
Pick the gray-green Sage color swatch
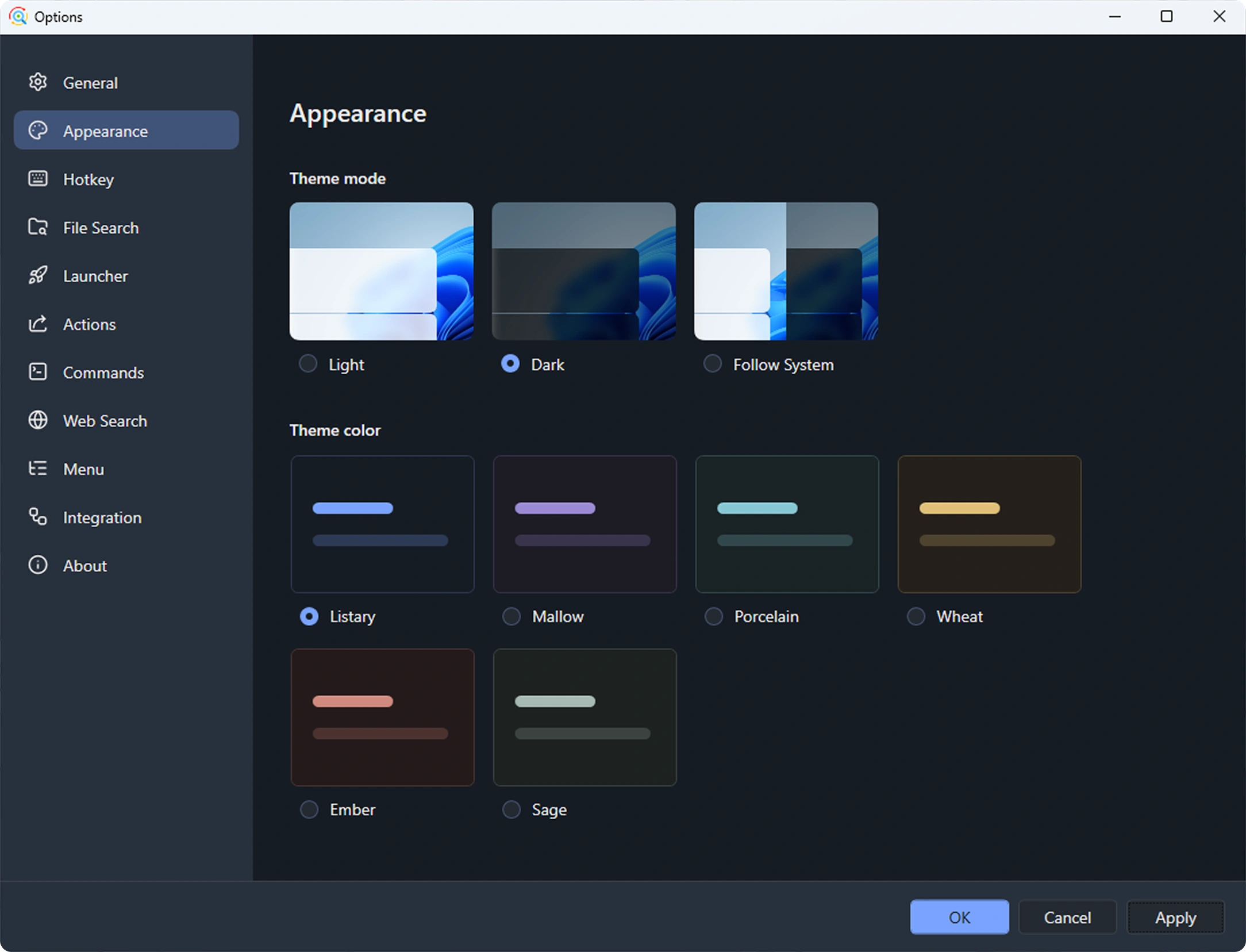tap(585, 717)
